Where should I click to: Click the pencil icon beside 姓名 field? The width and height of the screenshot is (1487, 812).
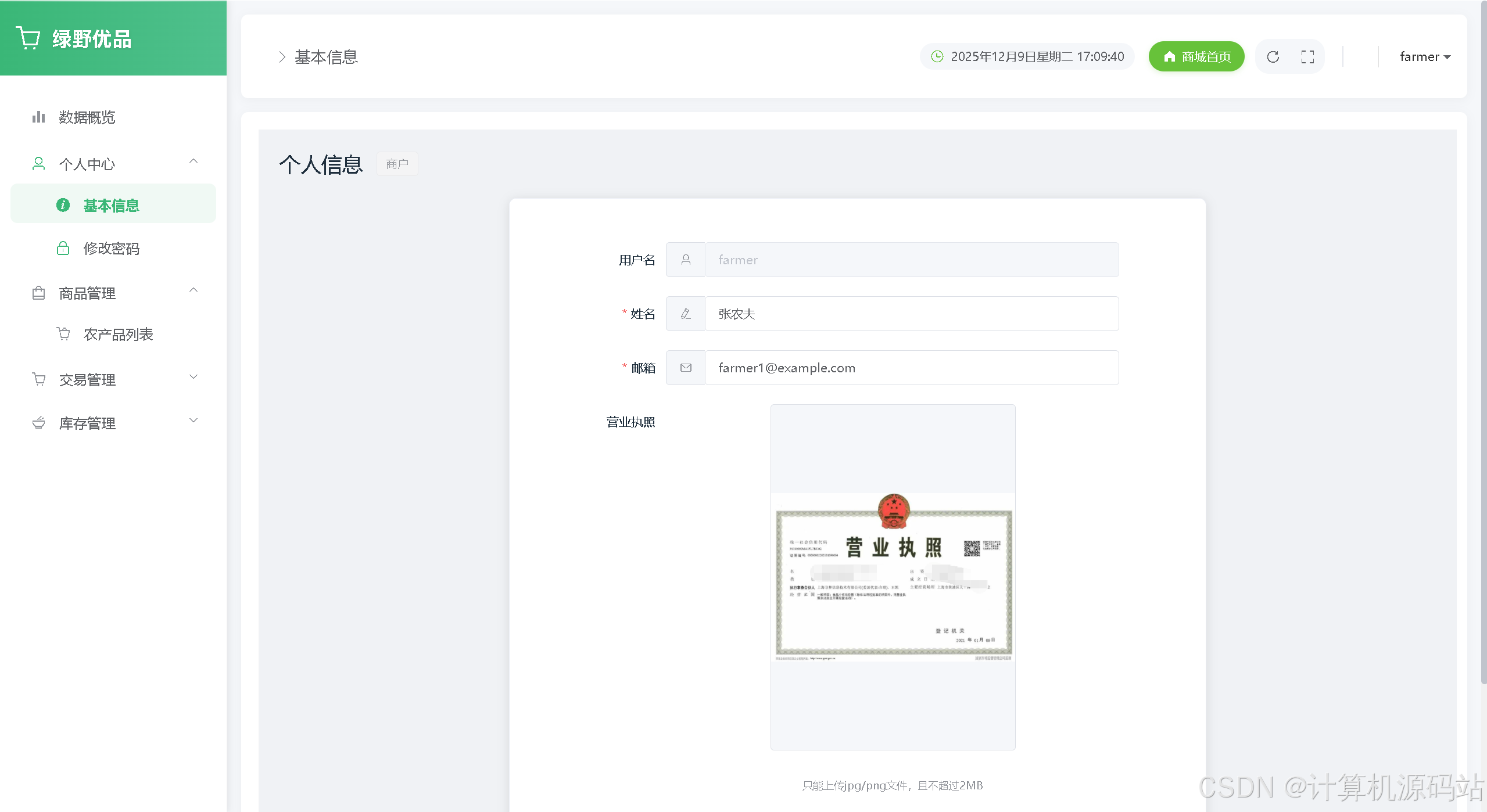(x=686, y=314)
